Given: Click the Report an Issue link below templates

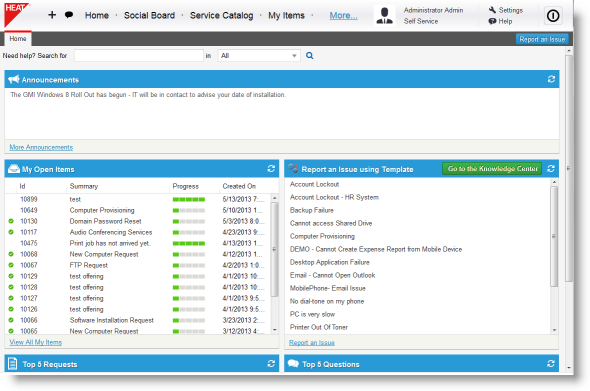Looking at the screenshot, I should 312,342.
